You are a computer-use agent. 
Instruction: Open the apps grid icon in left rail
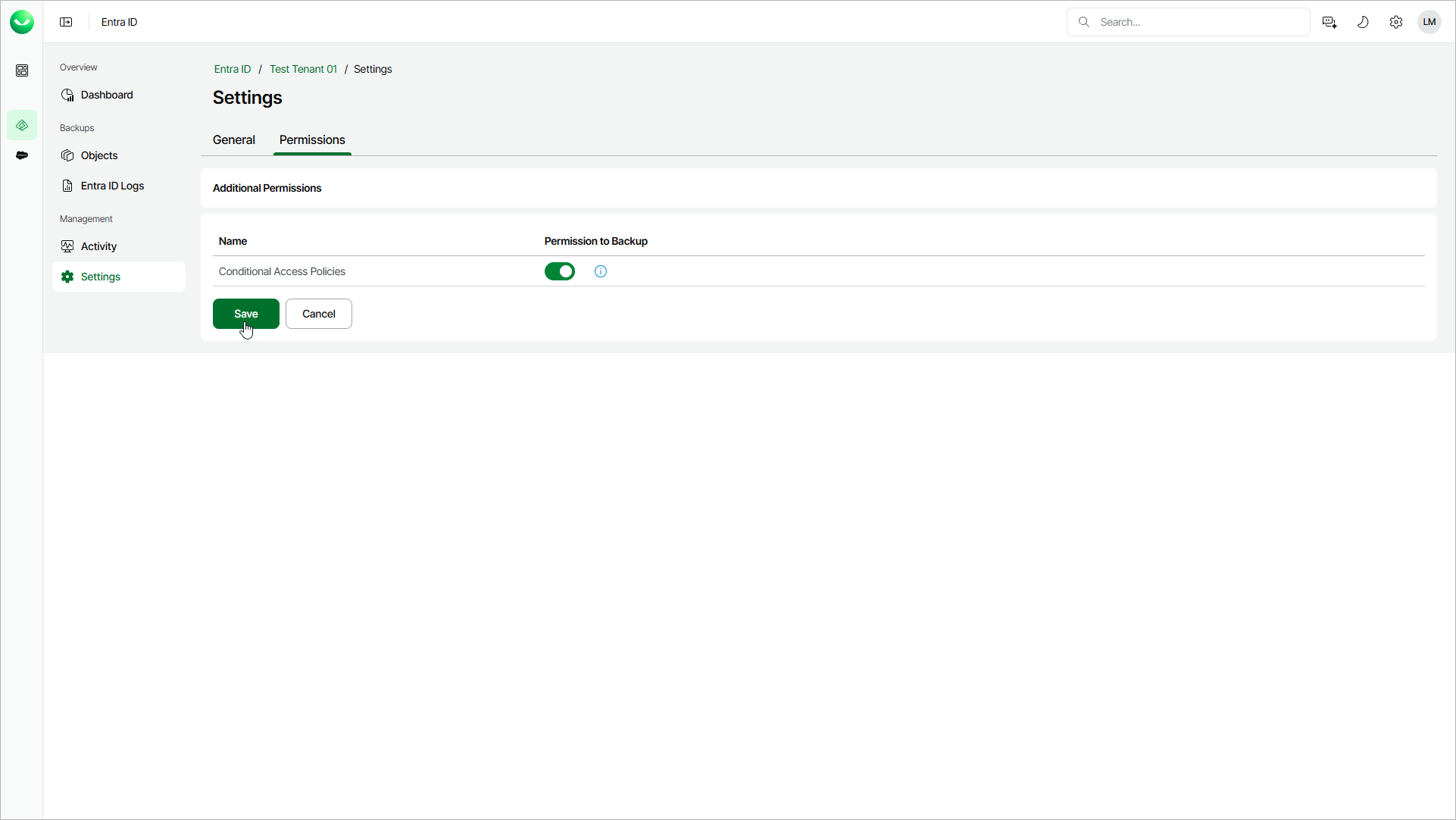point(22,70)
